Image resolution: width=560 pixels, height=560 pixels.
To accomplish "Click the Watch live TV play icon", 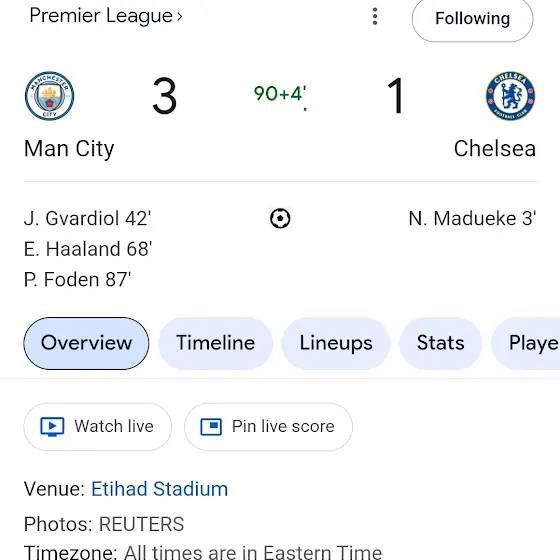I will point(52,427).
